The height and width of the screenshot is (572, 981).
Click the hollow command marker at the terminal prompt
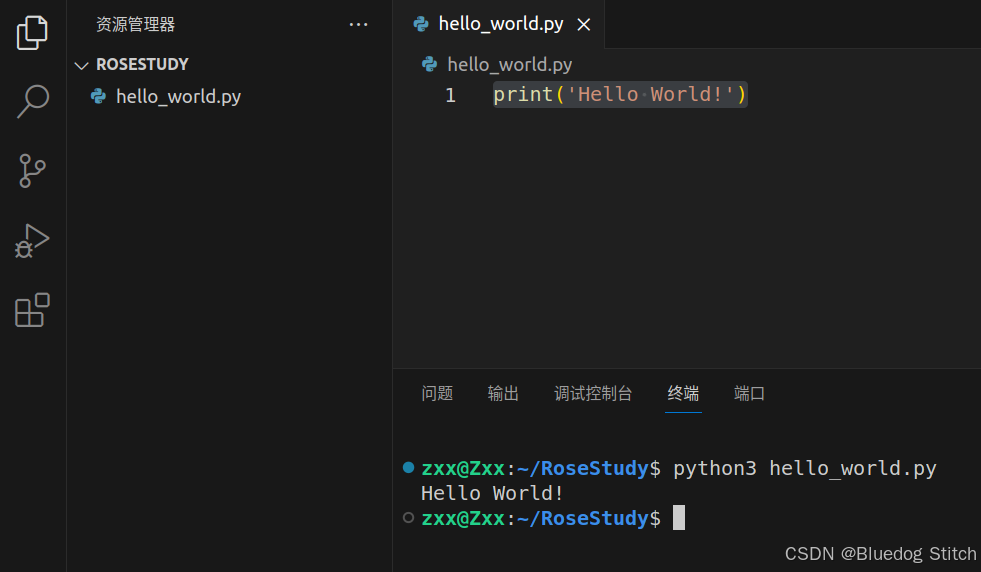click(409, 518)
